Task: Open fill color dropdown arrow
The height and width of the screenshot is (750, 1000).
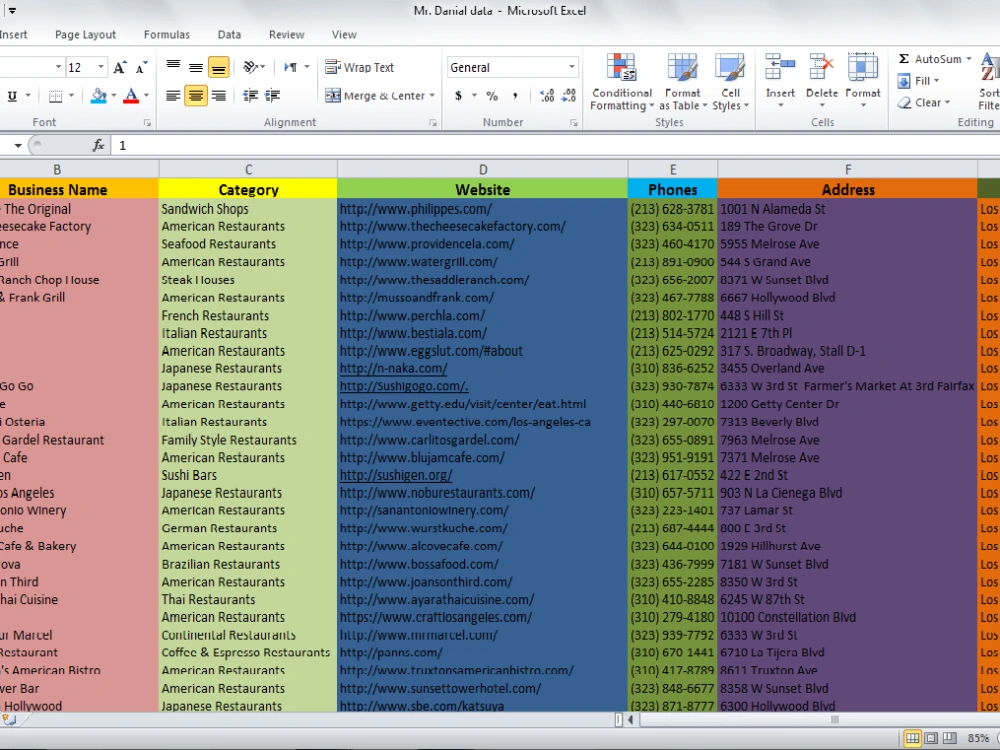Action: [114, 96]
